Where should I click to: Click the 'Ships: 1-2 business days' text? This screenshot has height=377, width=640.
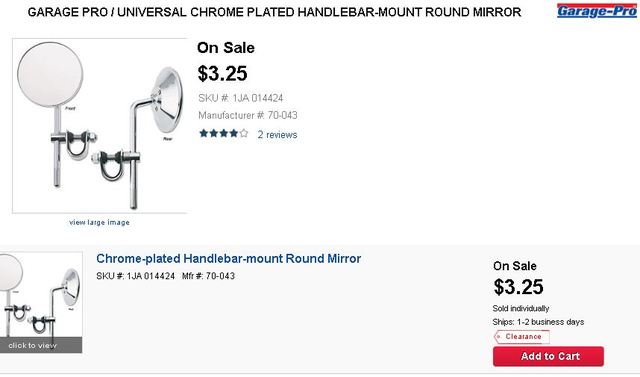(538, 322)
